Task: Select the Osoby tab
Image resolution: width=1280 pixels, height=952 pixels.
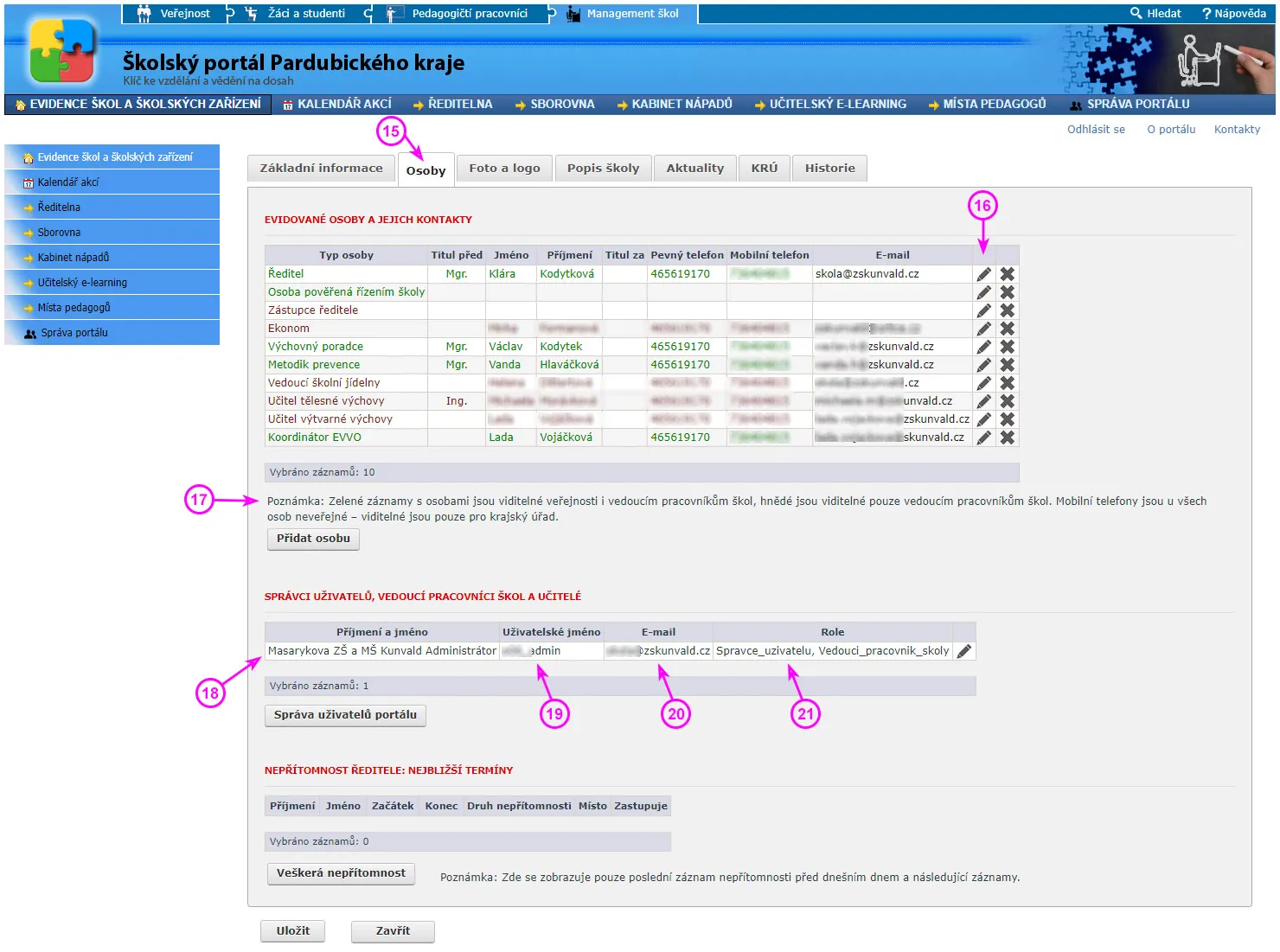Action: (426, 170)
